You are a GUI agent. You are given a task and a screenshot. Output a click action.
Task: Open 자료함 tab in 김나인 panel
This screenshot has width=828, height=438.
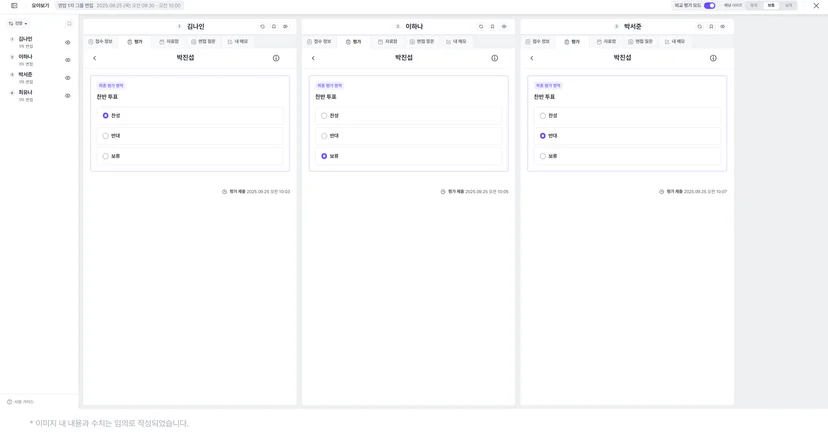pyautogui.click(x=169, y=41)
